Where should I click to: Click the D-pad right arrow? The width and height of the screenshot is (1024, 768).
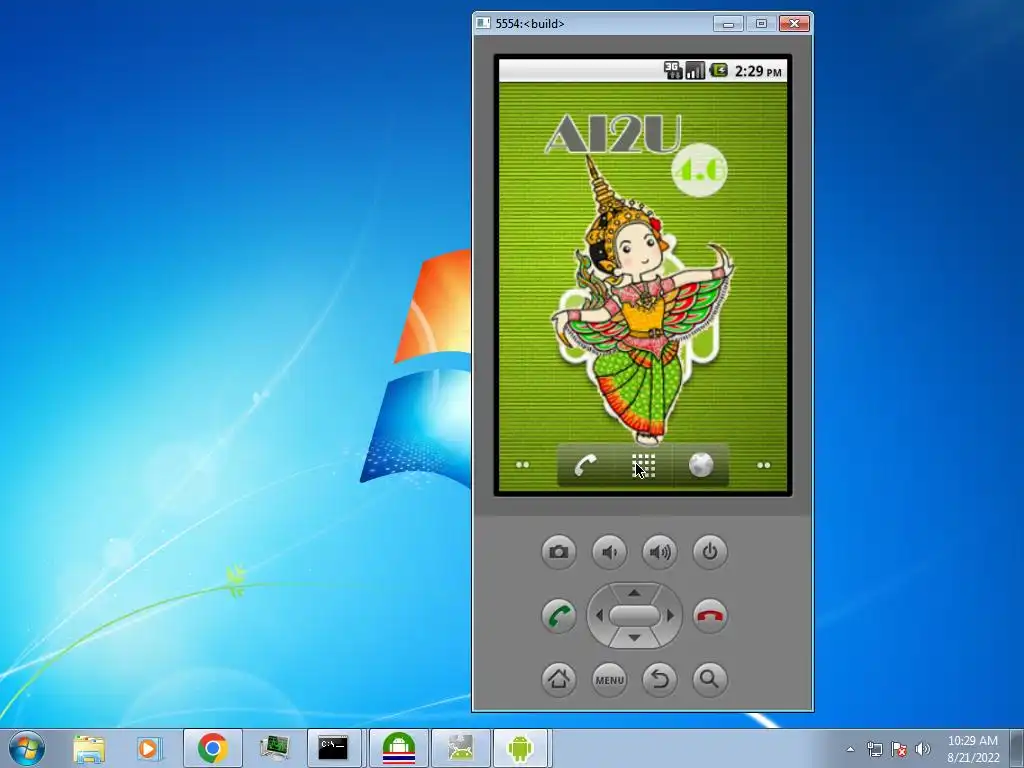pos(671,615)
